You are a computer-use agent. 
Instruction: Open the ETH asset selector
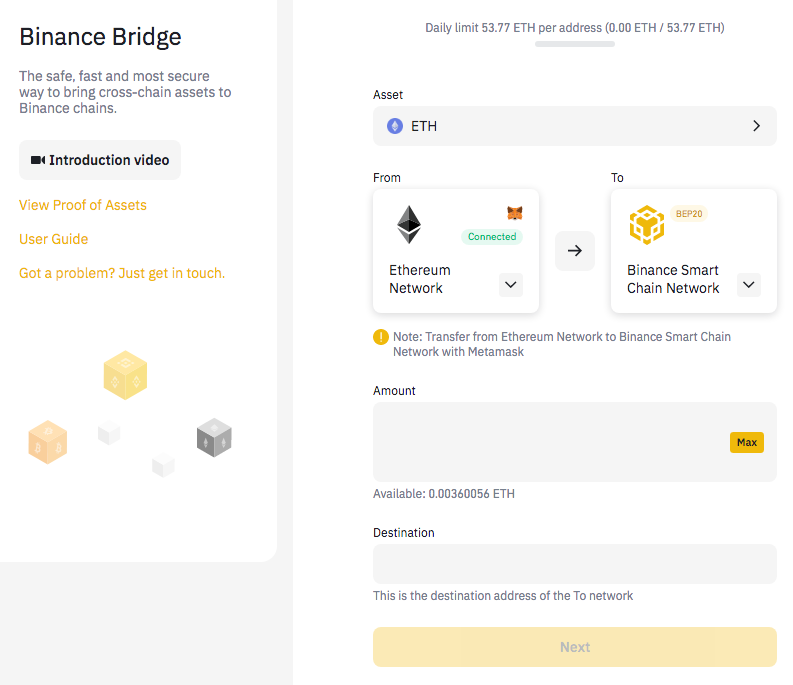click(x=575, y=126)
